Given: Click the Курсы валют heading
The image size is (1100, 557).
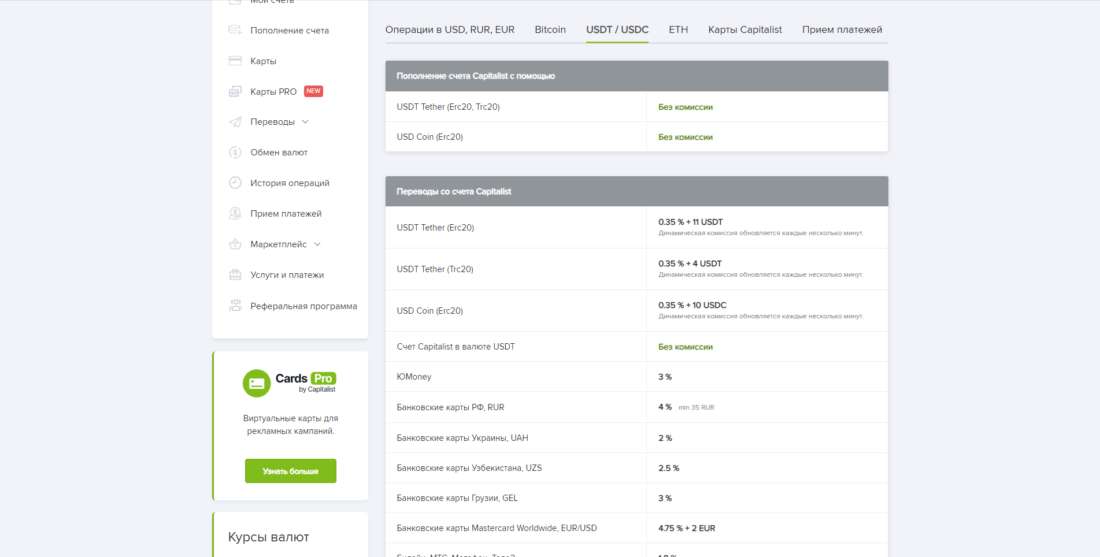Looking at the screenshot, I should coord(269,537).
